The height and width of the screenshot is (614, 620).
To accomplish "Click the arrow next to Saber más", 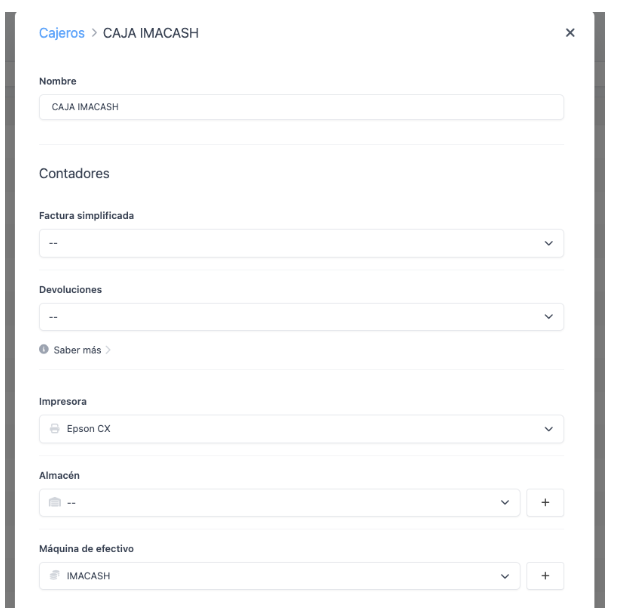I will [x=109, y=351].
